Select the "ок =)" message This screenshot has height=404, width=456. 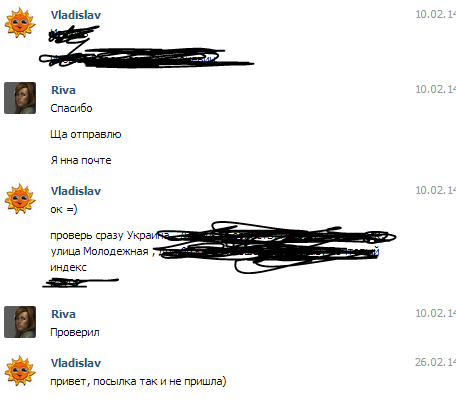coord(64,209)
